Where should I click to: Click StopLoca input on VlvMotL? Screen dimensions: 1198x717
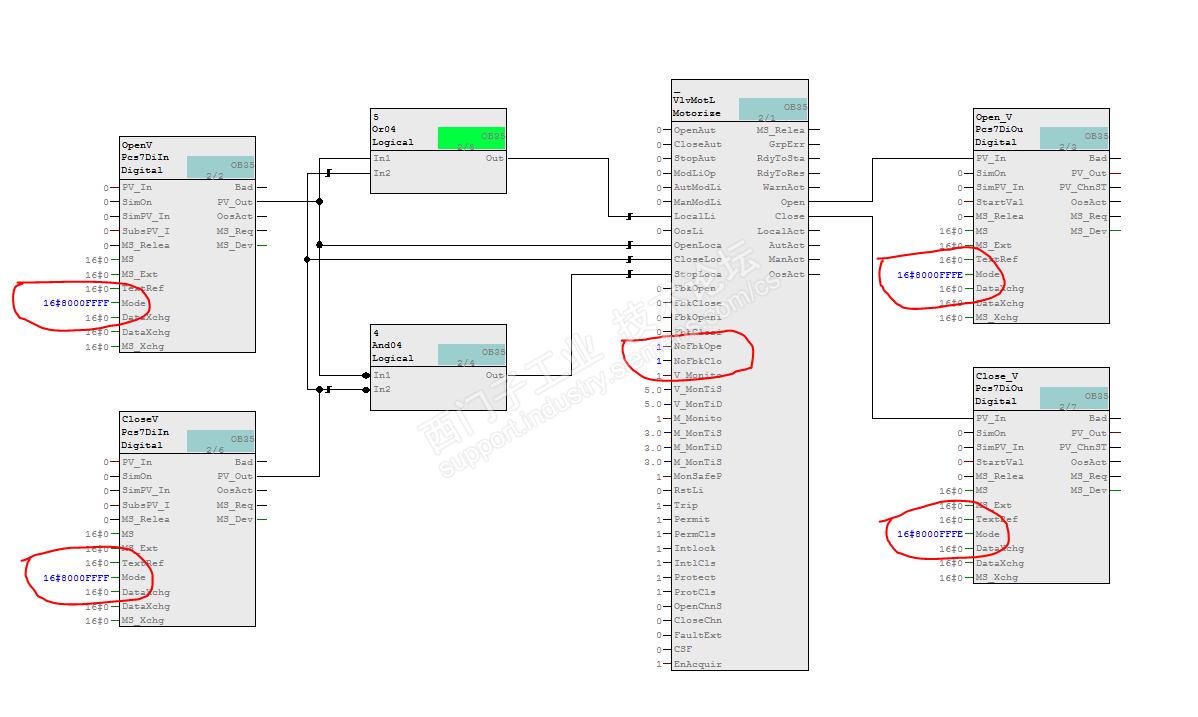698,274
